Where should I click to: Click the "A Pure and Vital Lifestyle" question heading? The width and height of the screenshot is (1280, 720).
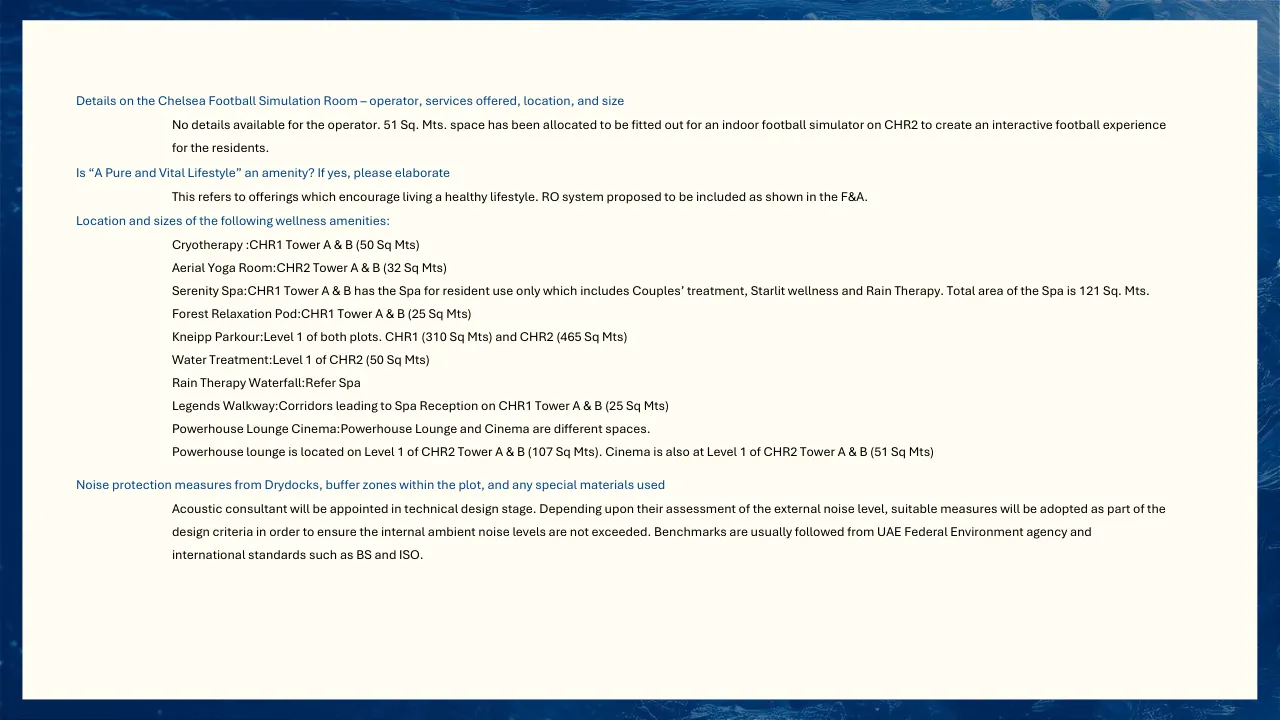pyautogui.click(x=263, y=173)
